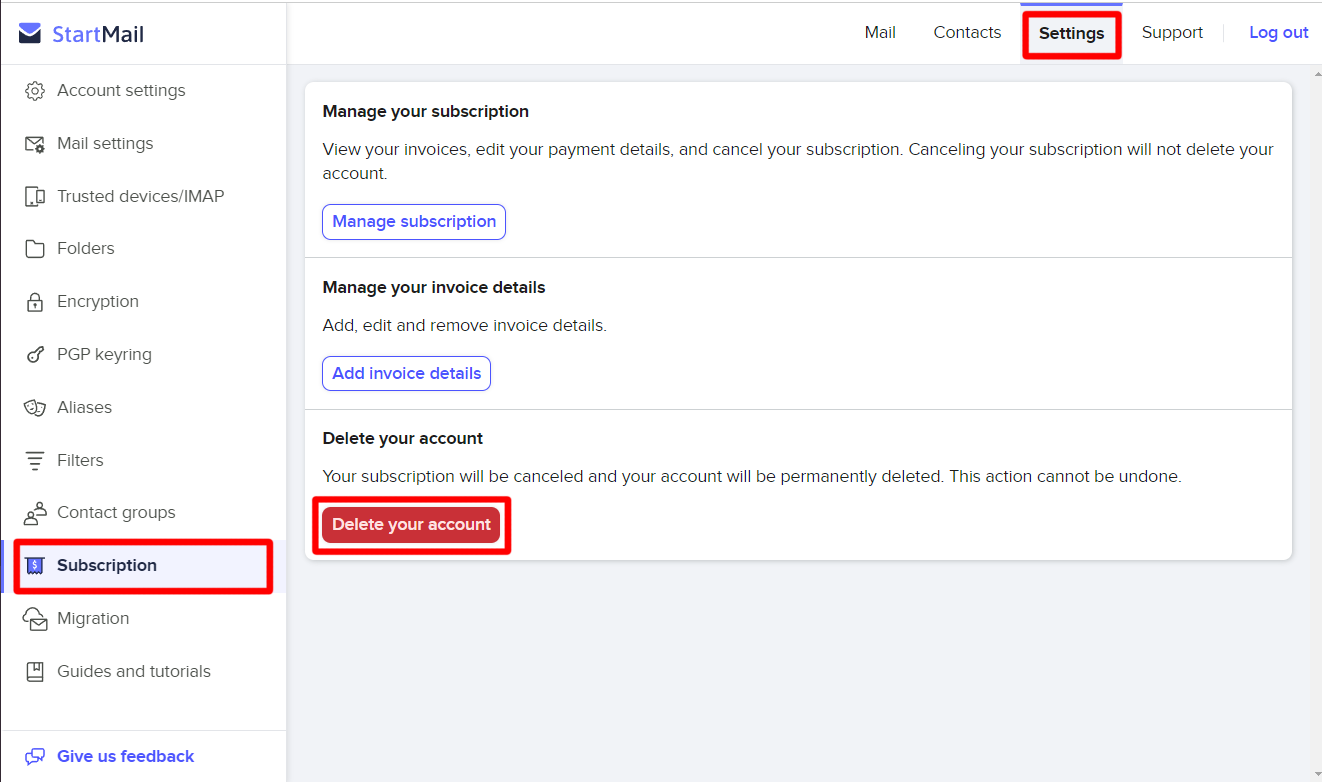Open the Support page
The width and height of the screenshot is (1322, 782).
[1172, 32]
